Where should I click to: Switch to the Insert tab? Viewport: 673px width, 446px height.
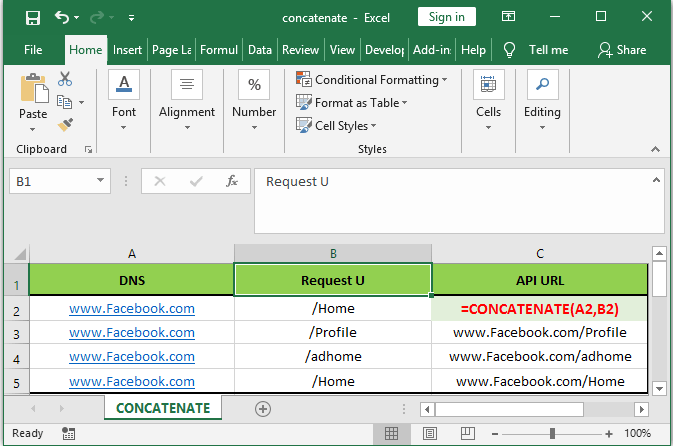tap(127, 50)
